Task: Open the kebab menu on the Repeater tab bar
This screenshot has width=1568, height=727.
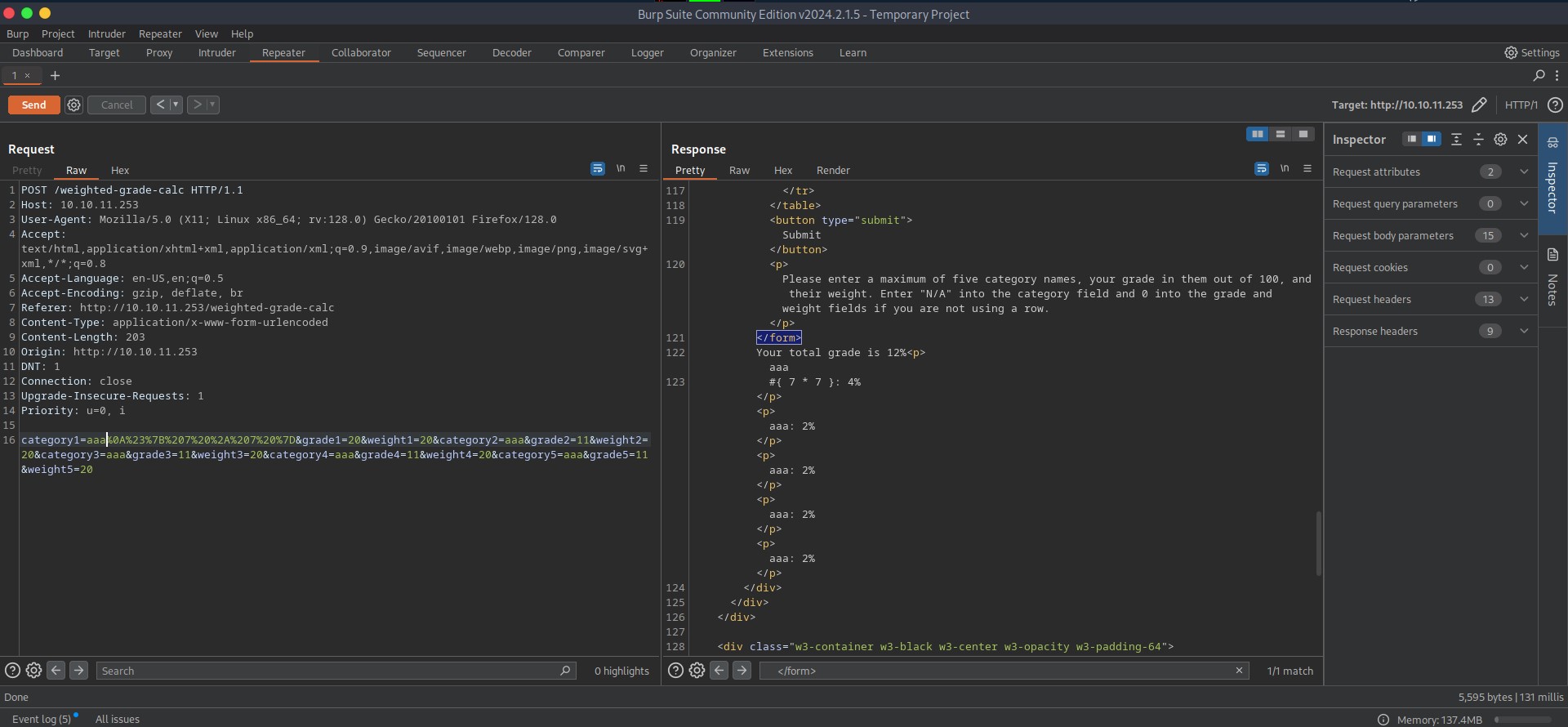Action: click(x=1557, y=75)
